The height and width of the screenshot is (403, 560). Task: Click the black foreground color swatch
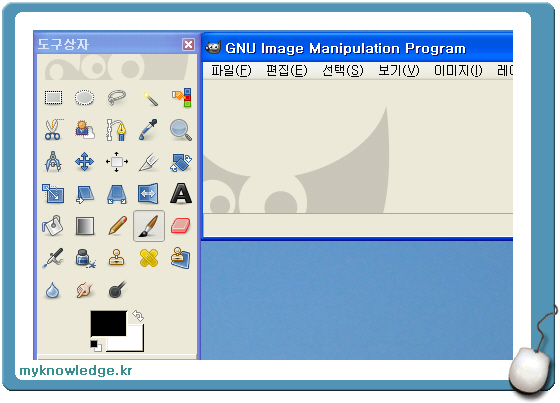pyautogui.click(x=108, y=323)
